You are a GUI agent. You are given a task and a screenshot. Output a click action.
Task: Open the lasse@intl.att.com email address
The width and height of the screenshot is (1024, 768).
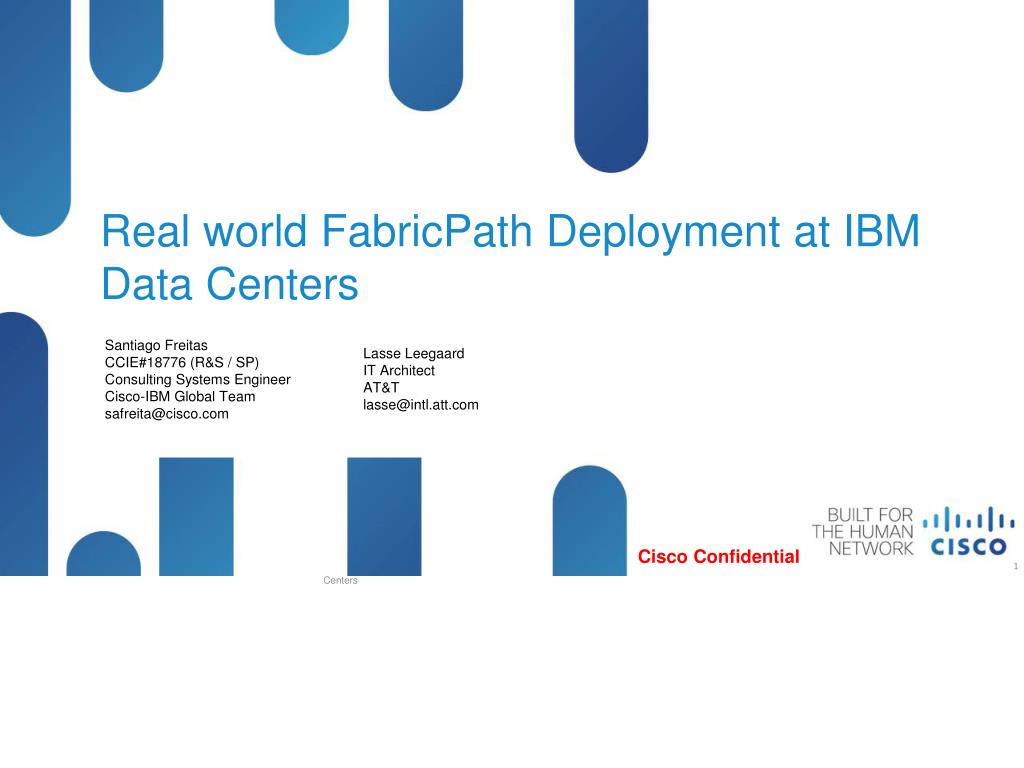[421, 405]
